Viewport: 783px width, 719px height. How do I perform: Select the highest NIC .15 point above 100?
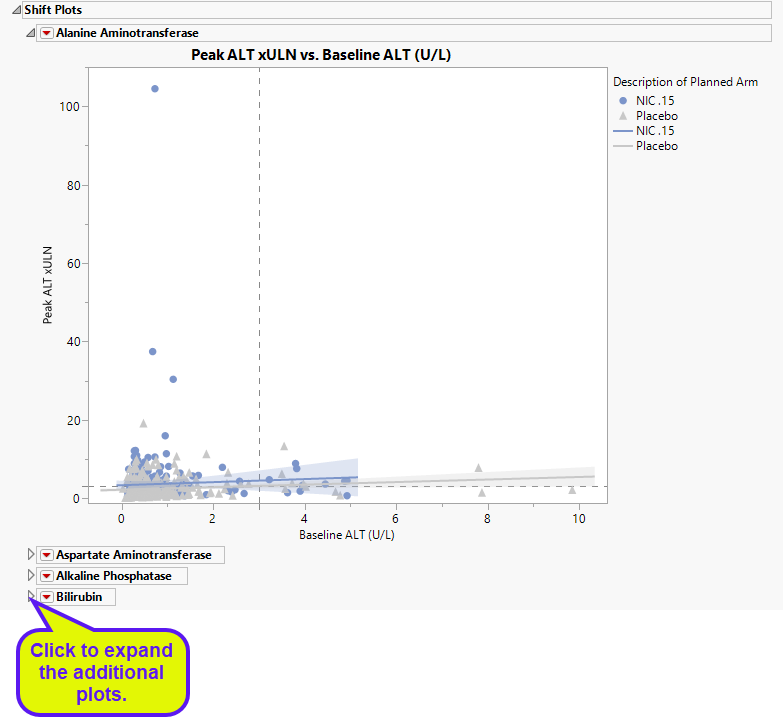(x=155, y=89)
